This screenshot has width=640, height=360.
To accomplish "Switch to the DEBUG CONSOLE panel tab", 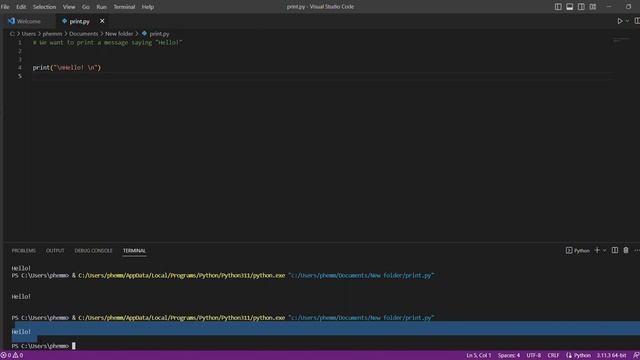I will (93, 251).
